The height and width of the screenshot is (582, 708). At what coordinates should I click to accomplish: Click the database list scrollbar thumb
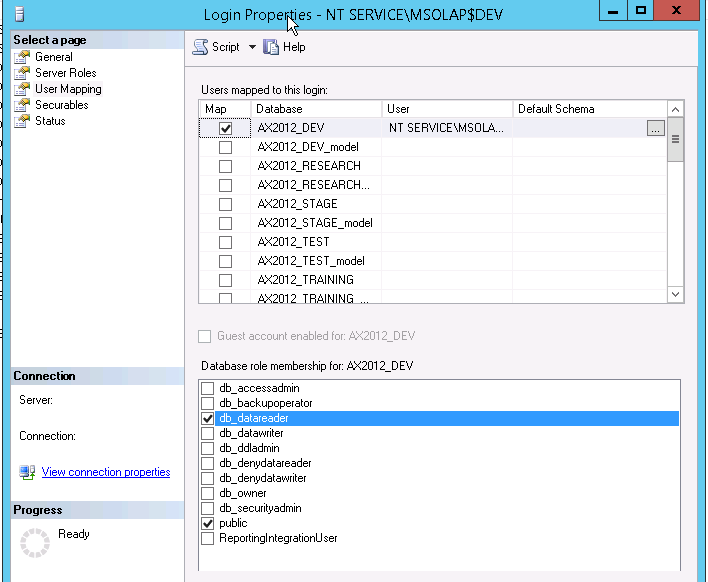pyautogui.click(x=675, y=140)
